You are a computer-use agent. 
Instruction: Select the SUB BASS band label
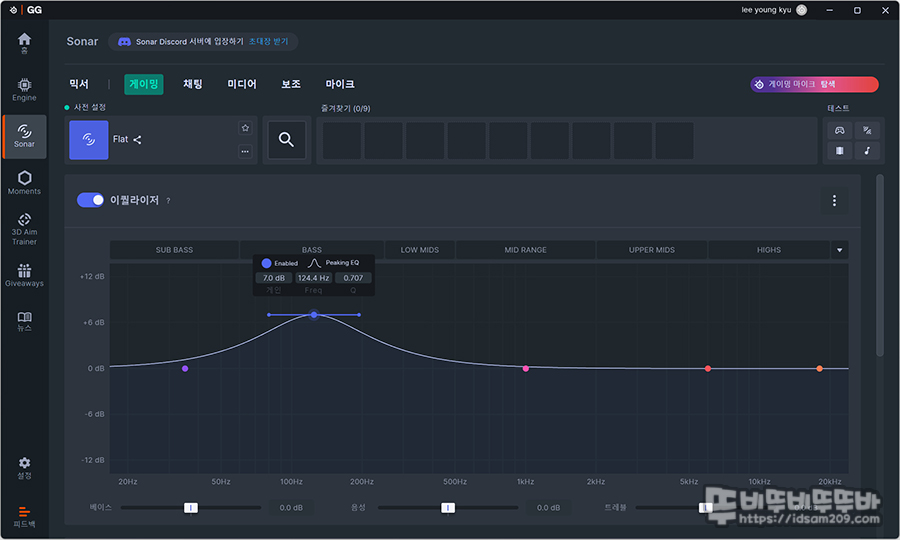174,250
